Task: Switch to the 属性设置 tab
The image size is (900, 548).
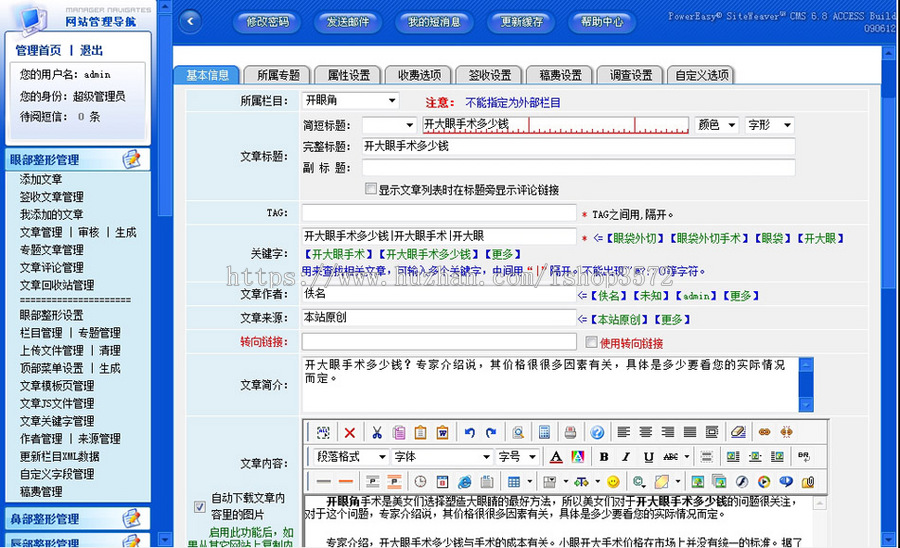Action: click(349, 75)
